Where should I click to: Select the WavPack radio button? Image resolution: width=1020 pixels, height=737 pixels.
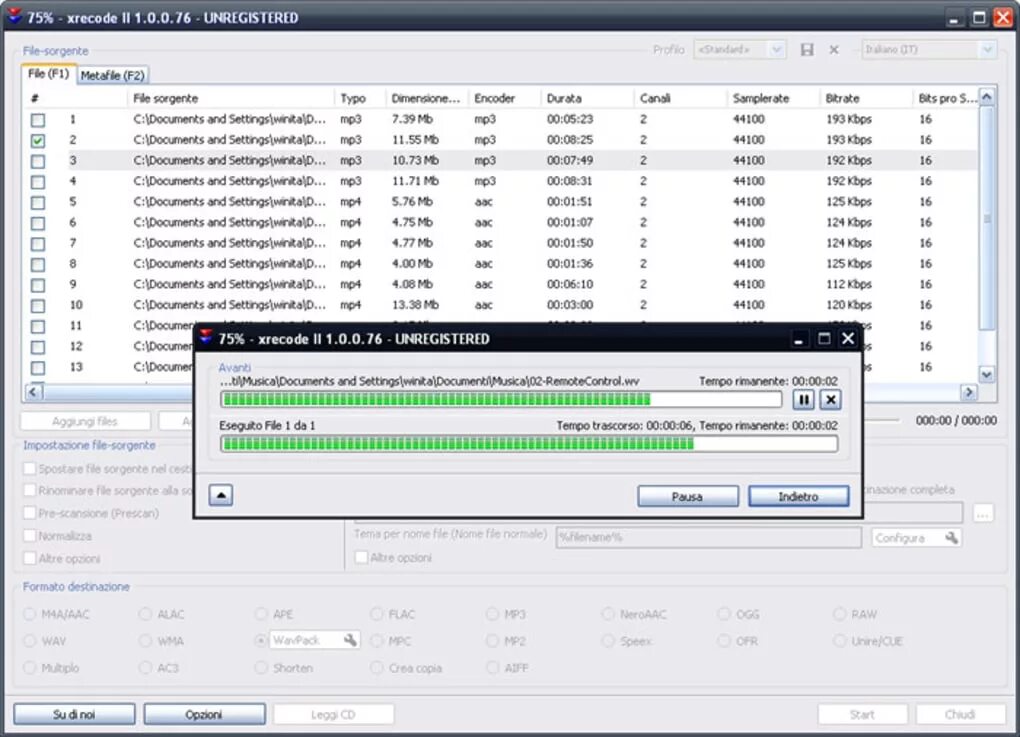[x=261, y=641]
